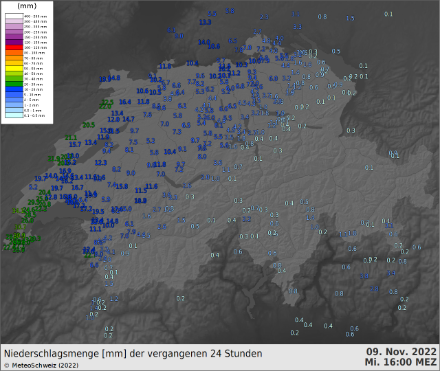Click the 14.7 measurement on the map
The height and width of the screenshot is (371, 440).
pyautogui.click(x=128, y=119)
